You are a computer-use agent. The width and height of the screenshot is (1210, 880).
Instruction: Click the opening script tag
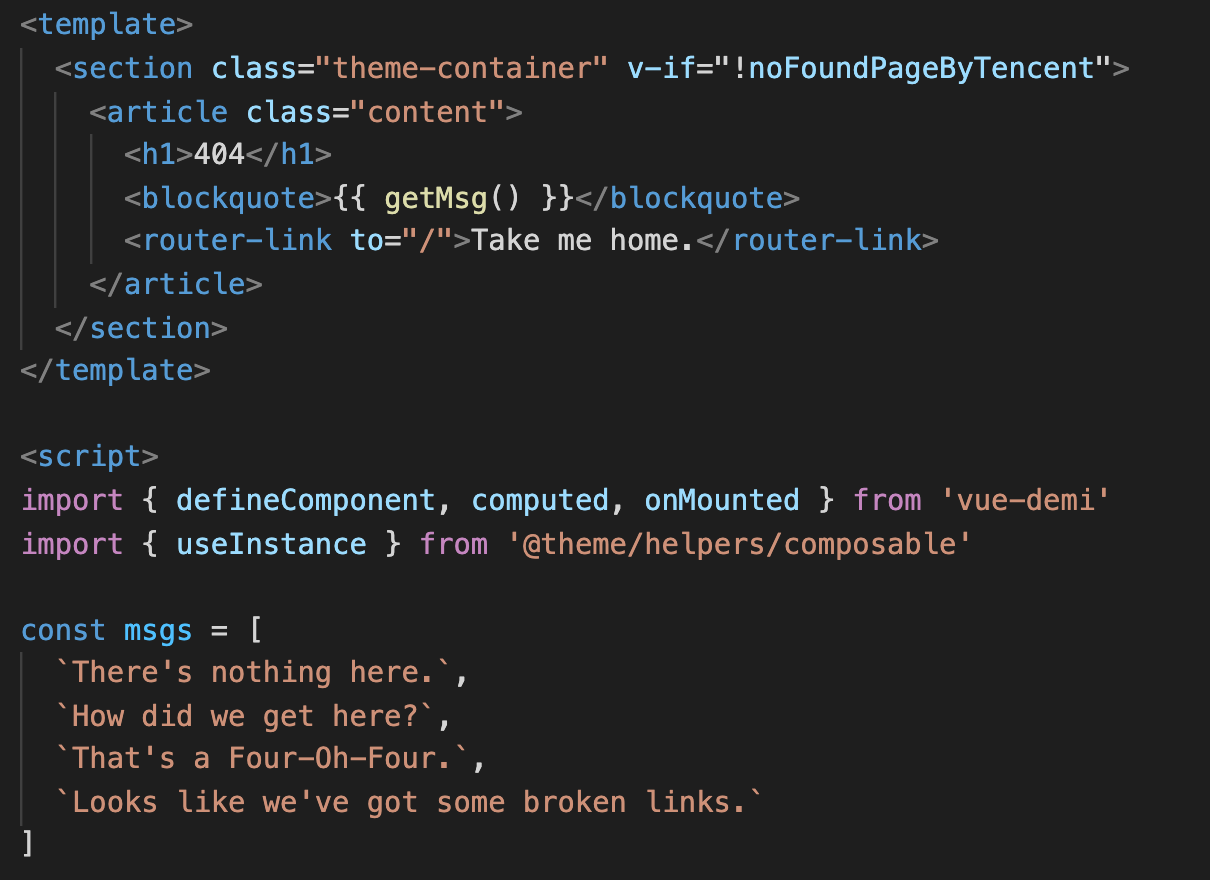pos(90,456)
